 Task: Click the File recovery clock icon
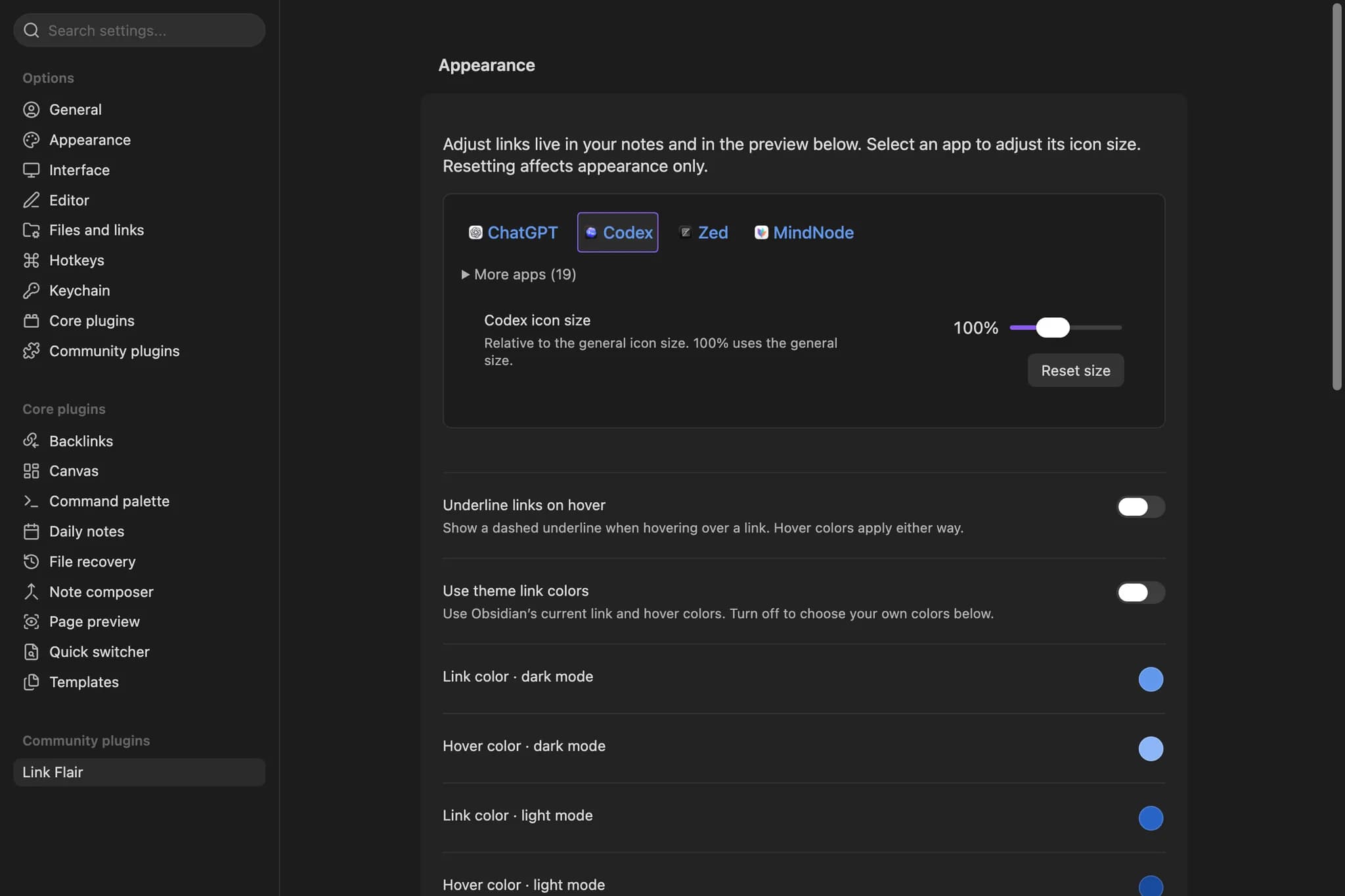(x=31, y=562)
